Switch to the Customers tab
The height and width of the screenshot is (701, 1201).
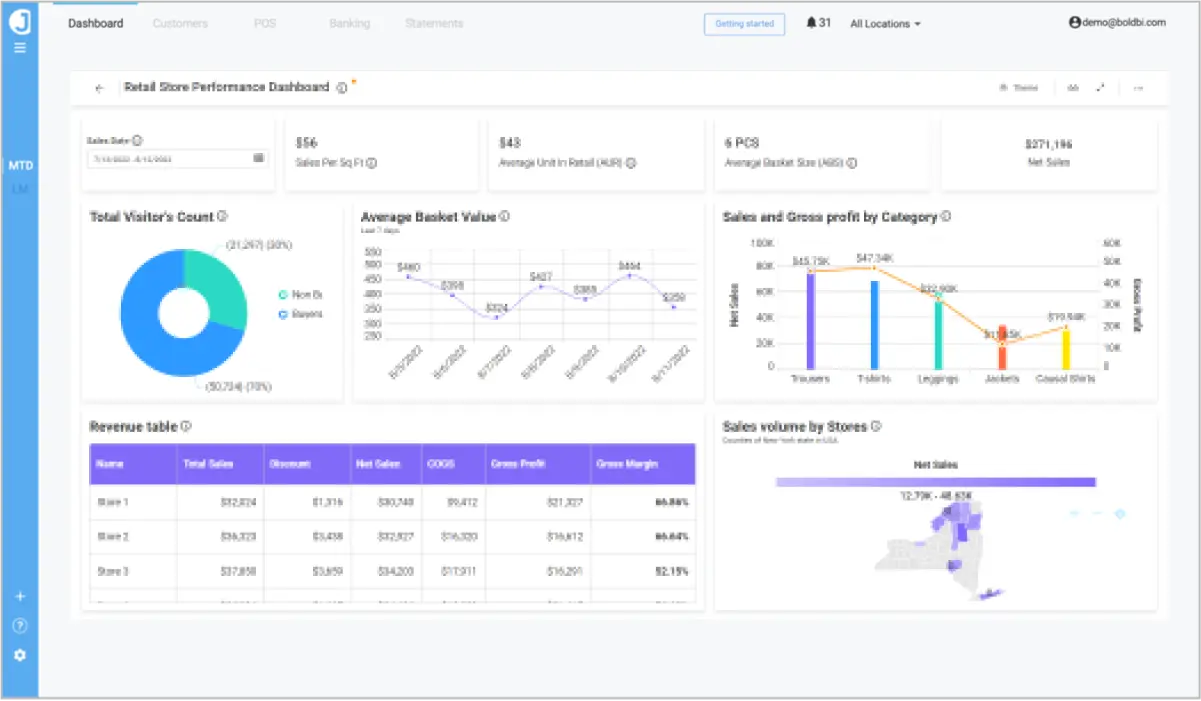pyautogui.click(x=179, y=23)
